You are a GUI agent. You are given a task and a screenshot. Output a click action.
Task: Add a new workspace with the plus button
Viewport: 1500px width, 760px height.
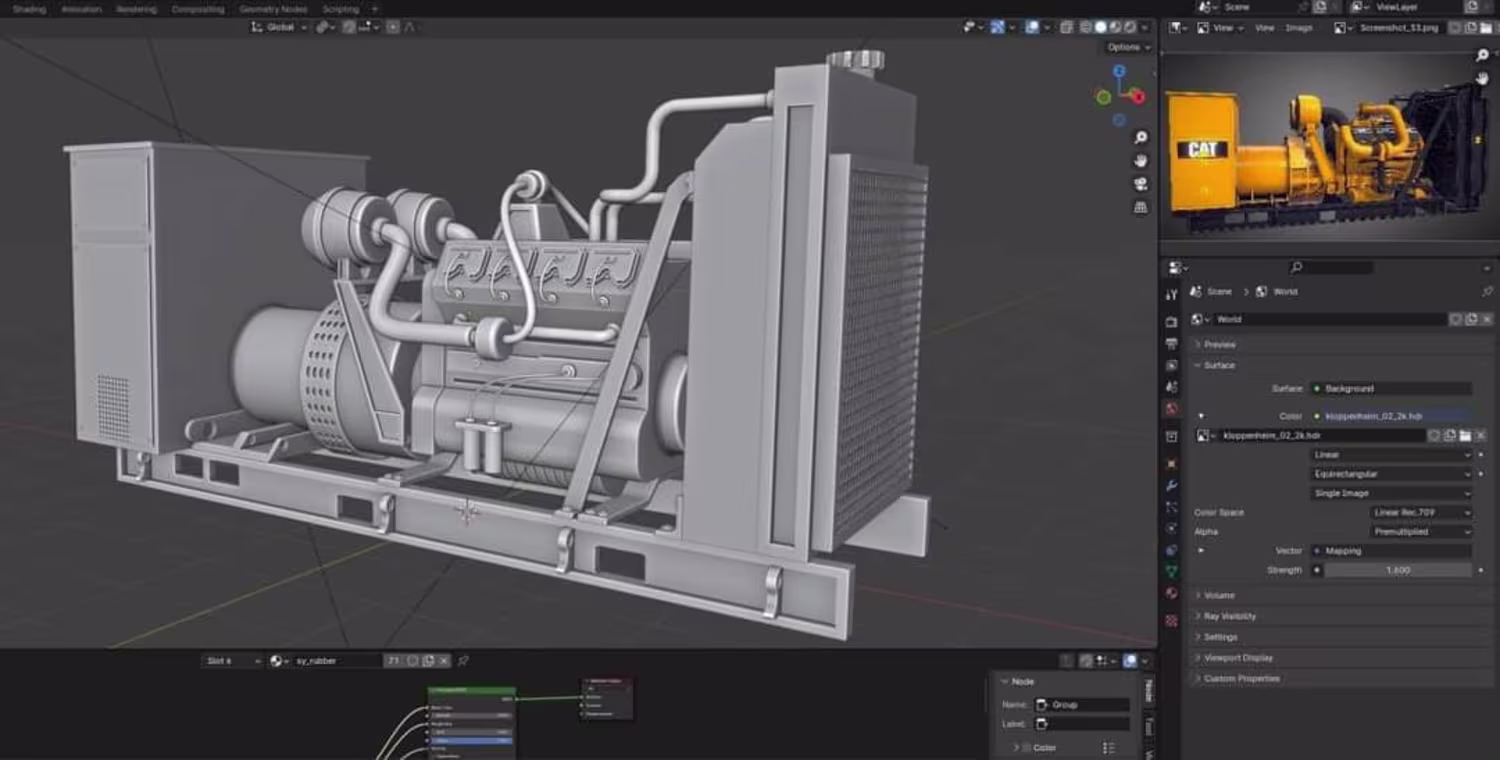click(375, 9)
